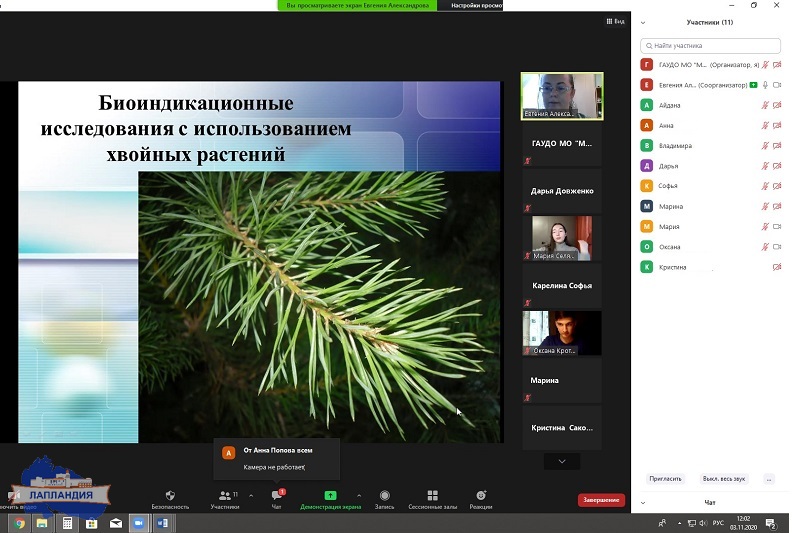Screen dimensions: 800x533
Task: Click the Оксана row in participant list
Action: tap(710, 247)
